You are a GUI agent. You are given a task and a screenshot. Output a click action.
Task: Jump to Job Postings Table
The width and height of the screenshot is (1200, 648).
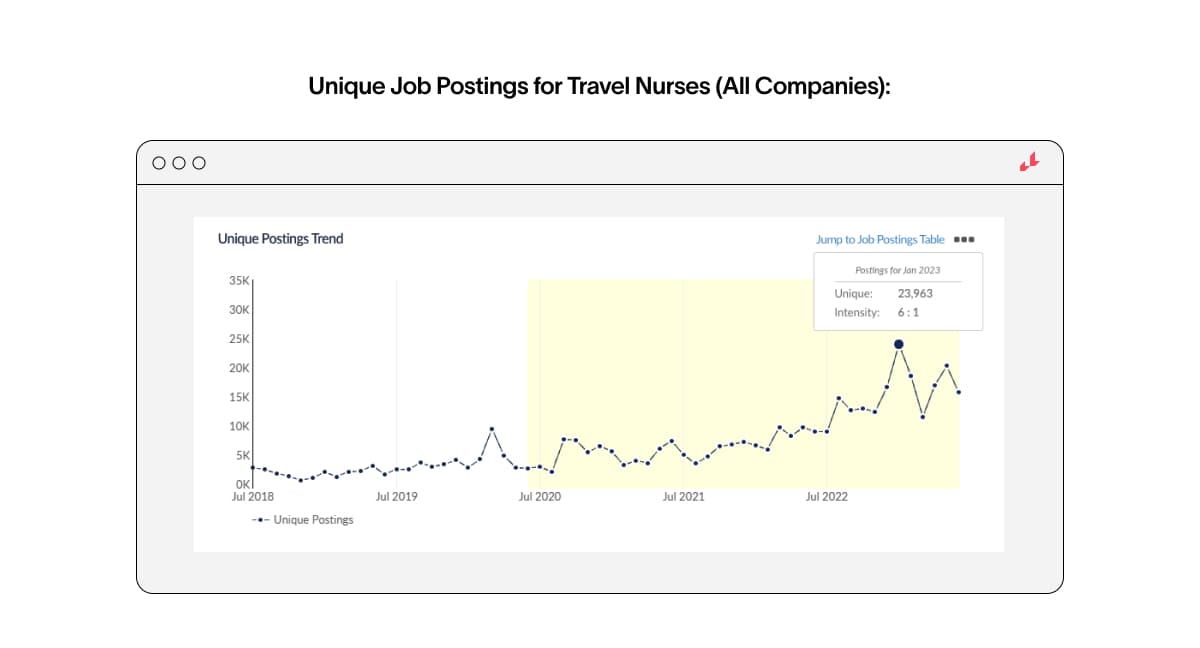pyautogui.click(x=880, y=240)
